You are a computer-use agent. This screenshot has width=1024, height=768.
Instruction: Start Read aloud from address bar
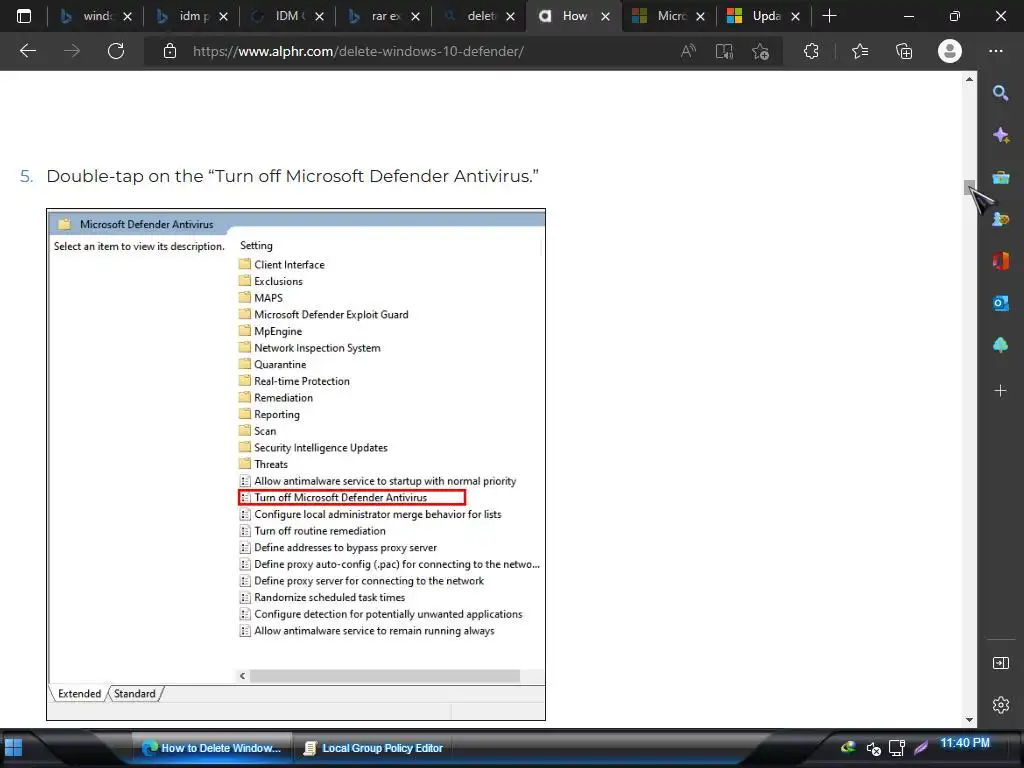click(688, 51)
